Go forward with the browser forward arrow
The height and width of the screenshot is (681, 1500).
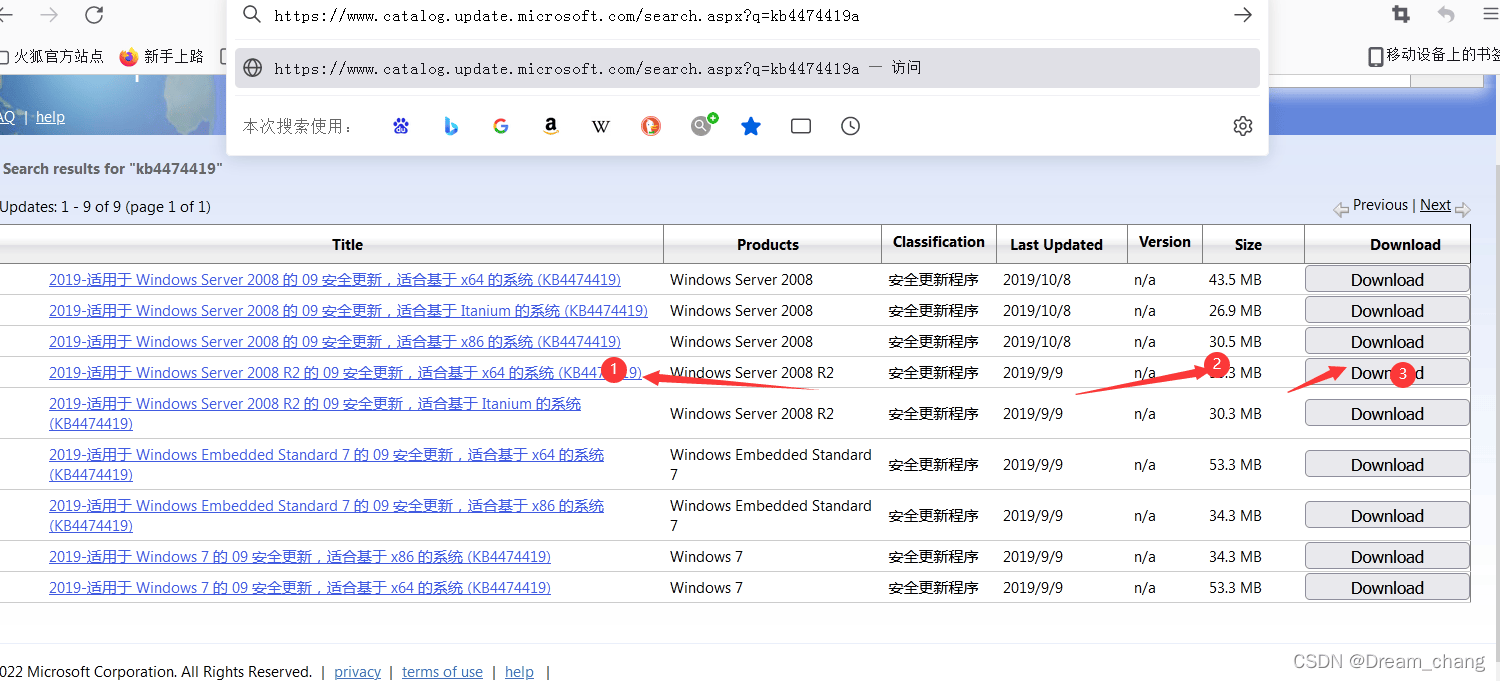(49, 15)
